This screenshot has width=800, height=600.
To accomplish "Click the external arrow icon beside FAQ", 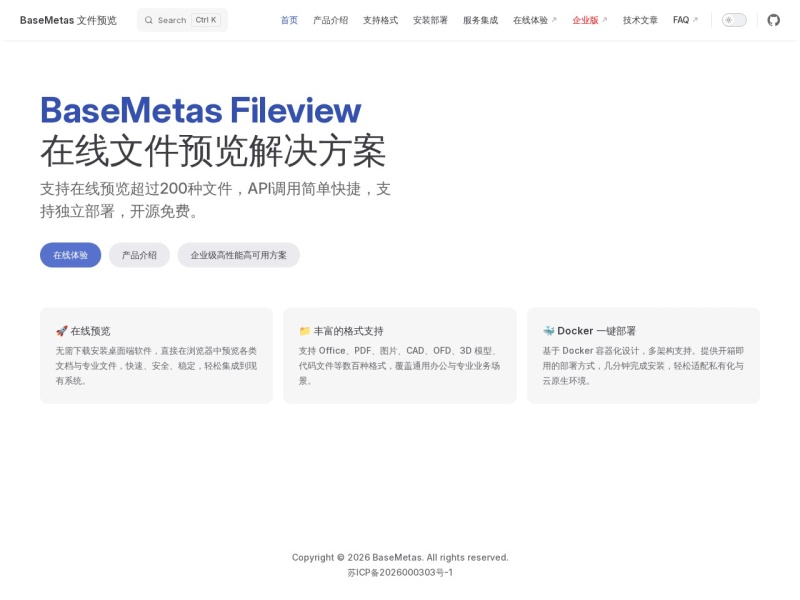I will (695, 19).
